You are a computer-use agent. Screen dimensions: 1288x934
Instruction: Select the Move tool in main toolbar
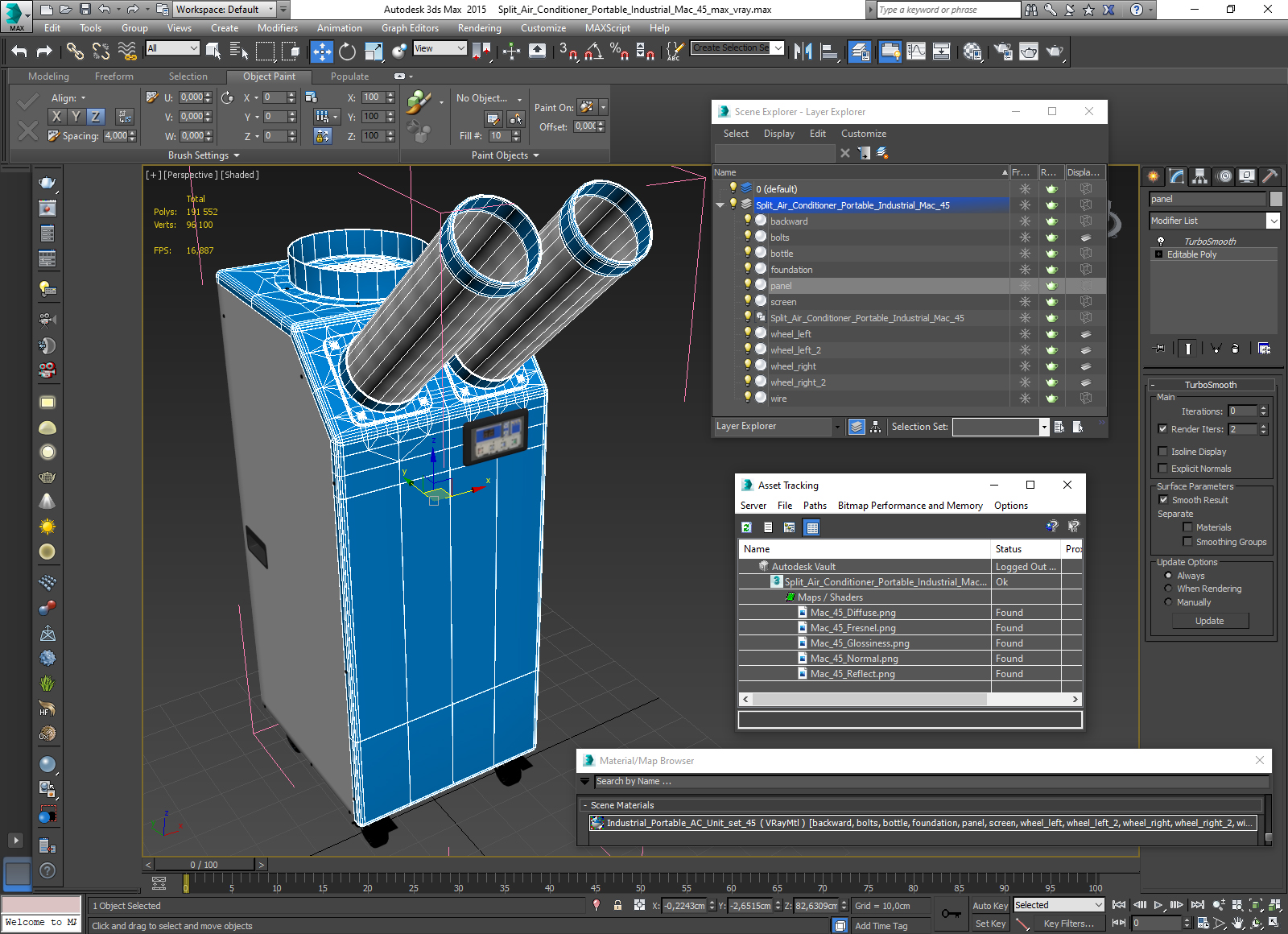click(321, 52)
